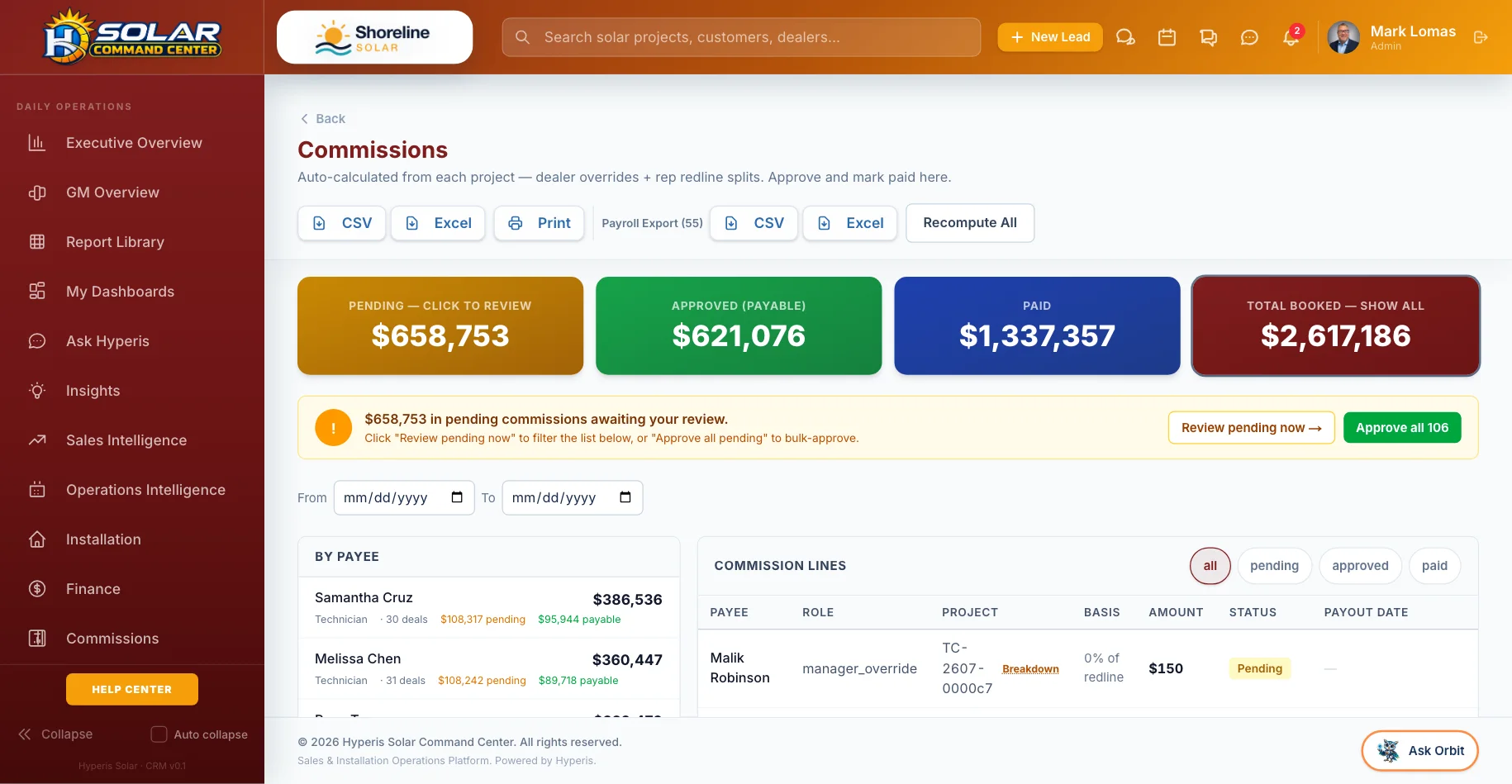Click the search solar projects field
This screenshot has width=1512, height=784.
coord(741,37)
